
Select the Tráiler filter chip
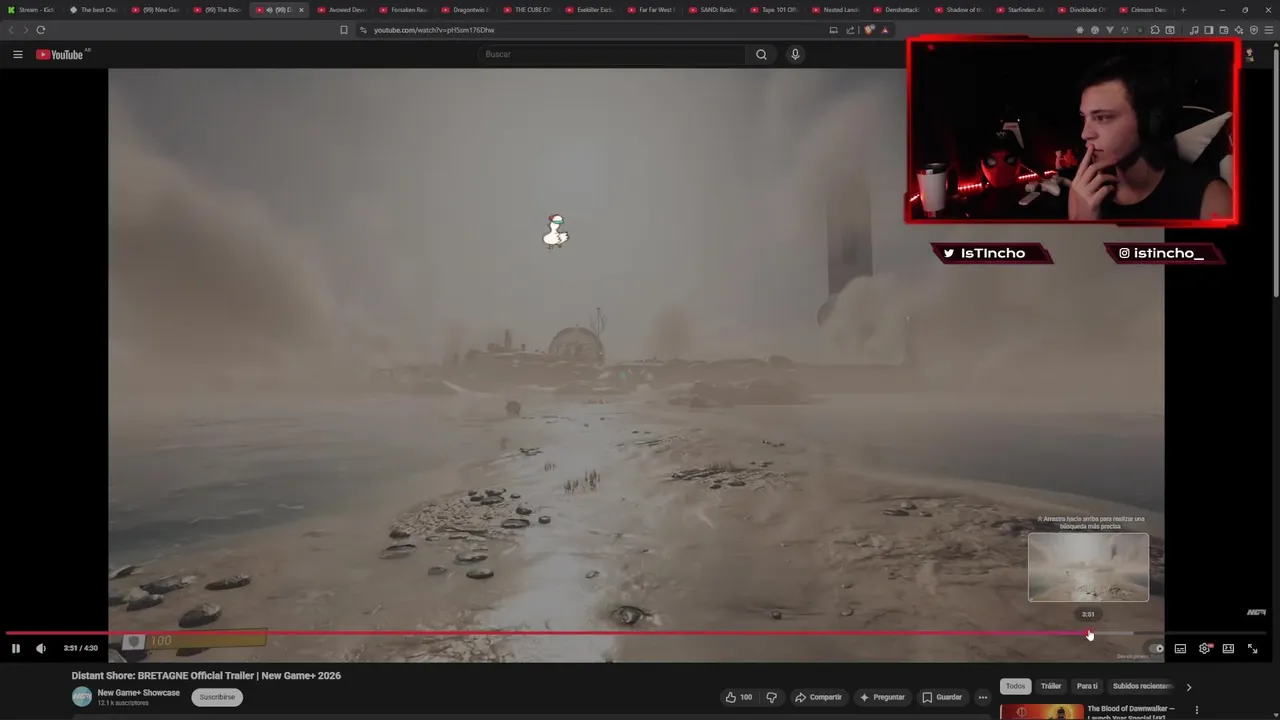point(1051,686)
